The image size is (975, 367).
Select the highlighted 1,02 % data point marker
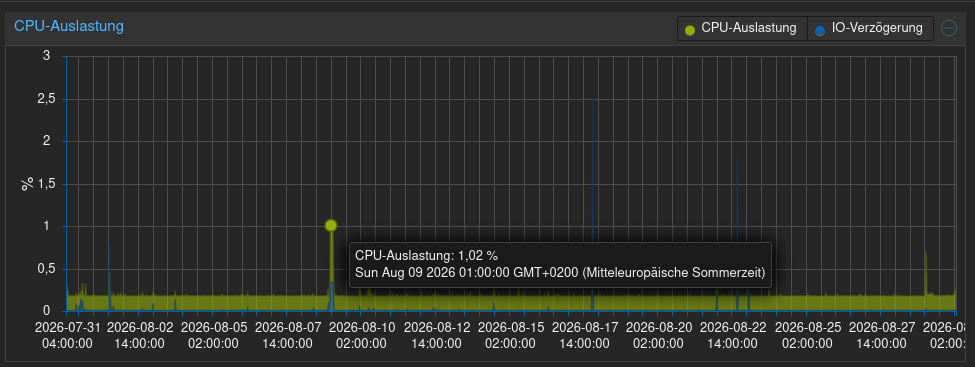coord(331,225)
